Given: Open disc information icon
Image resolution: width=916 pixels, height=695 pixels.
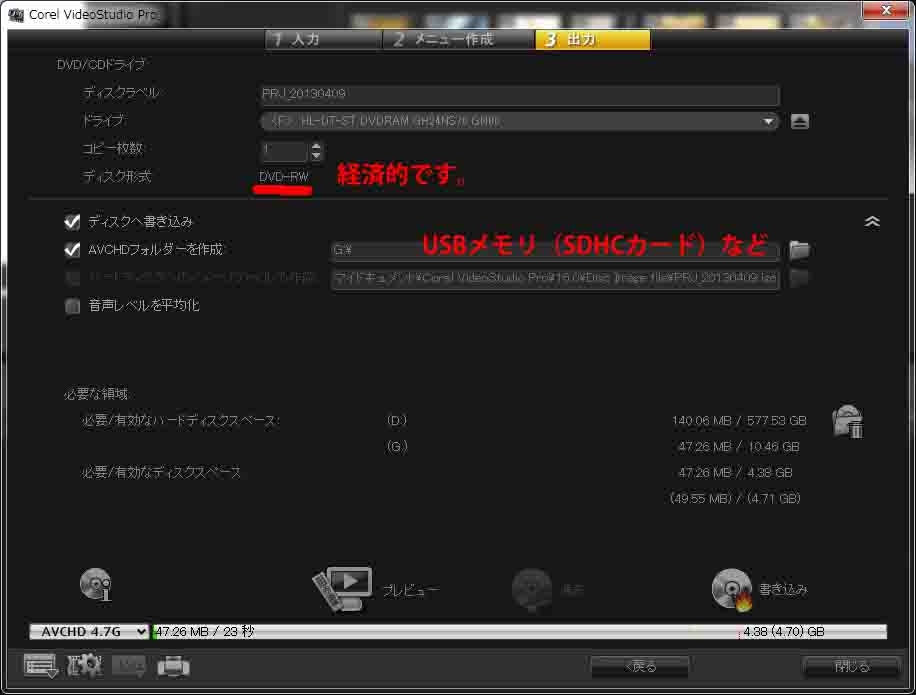Looking at the screenshot, I should [x=96, y=585].
